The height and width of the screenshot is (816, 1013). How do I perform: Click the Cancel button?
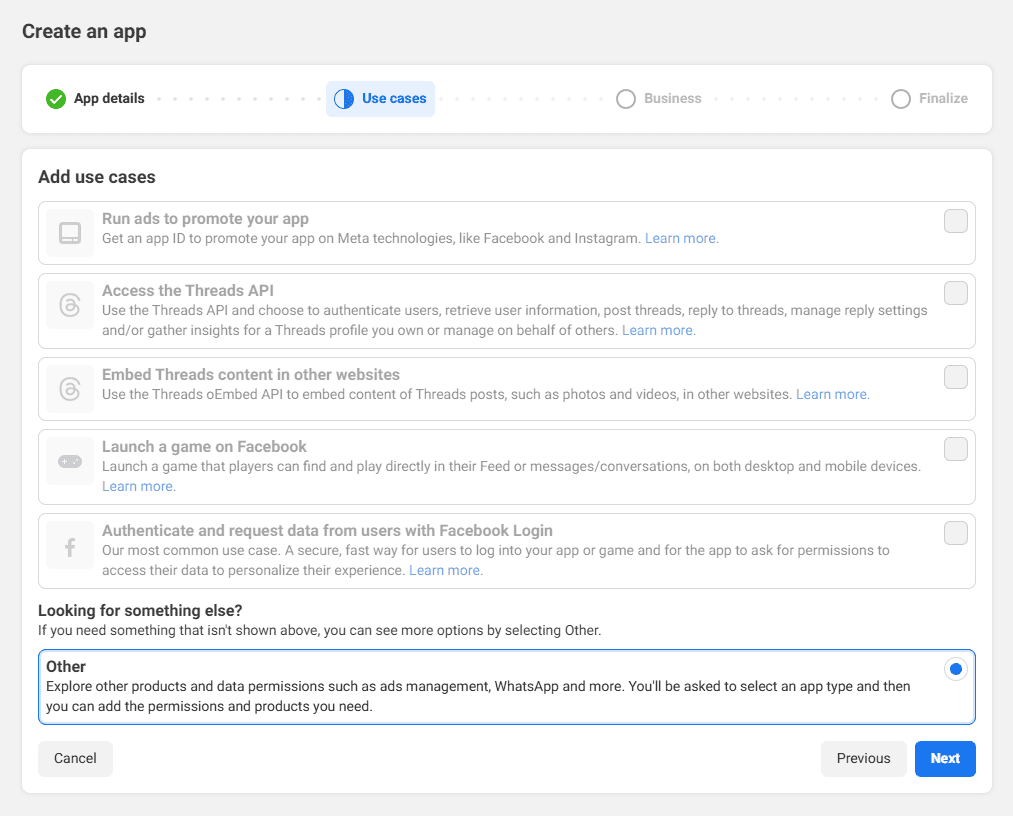[x=75, y=758]
